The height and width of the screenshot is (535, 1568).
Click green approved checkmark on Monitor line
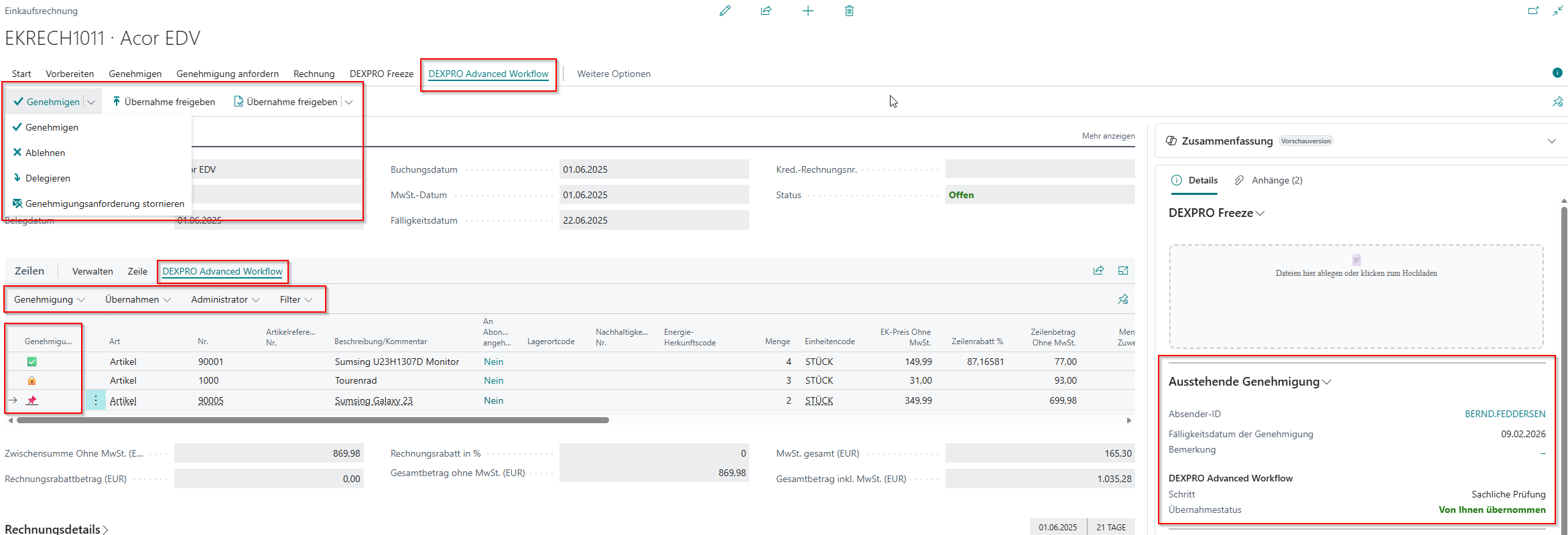click(x=31, y=362)
